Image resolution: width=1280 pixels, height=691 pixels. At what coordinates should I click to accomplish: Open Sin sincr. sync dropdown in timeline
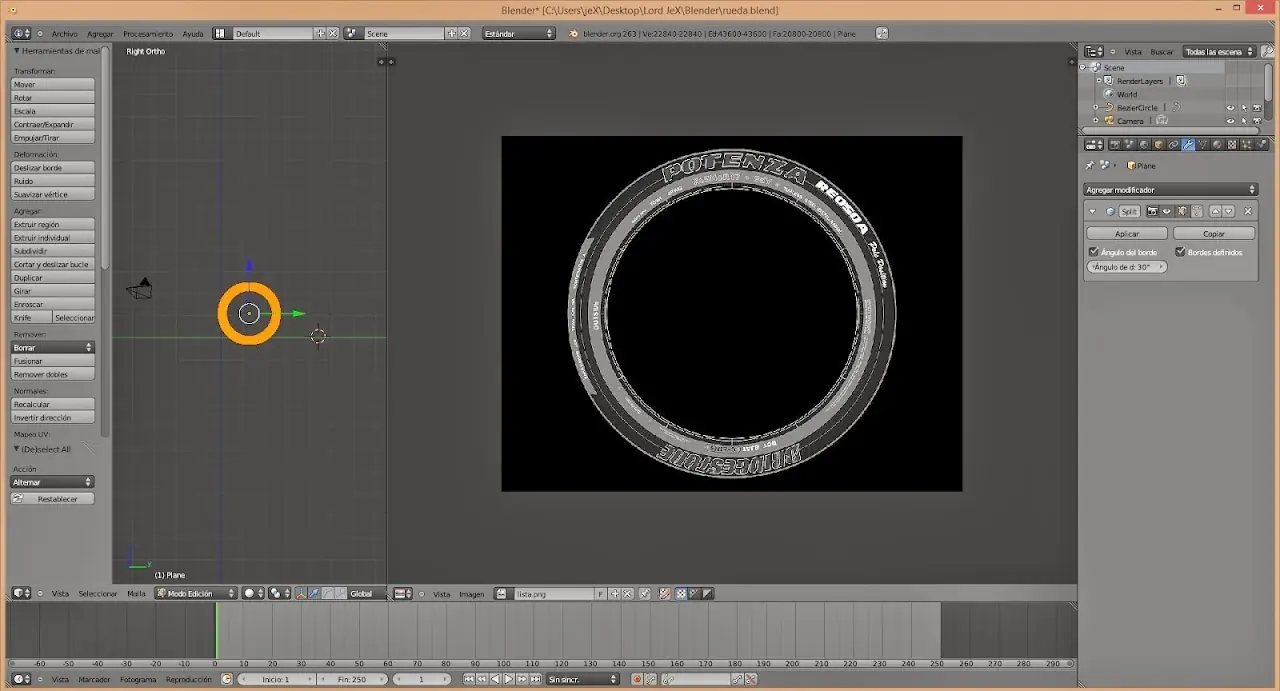coord(583,680)
